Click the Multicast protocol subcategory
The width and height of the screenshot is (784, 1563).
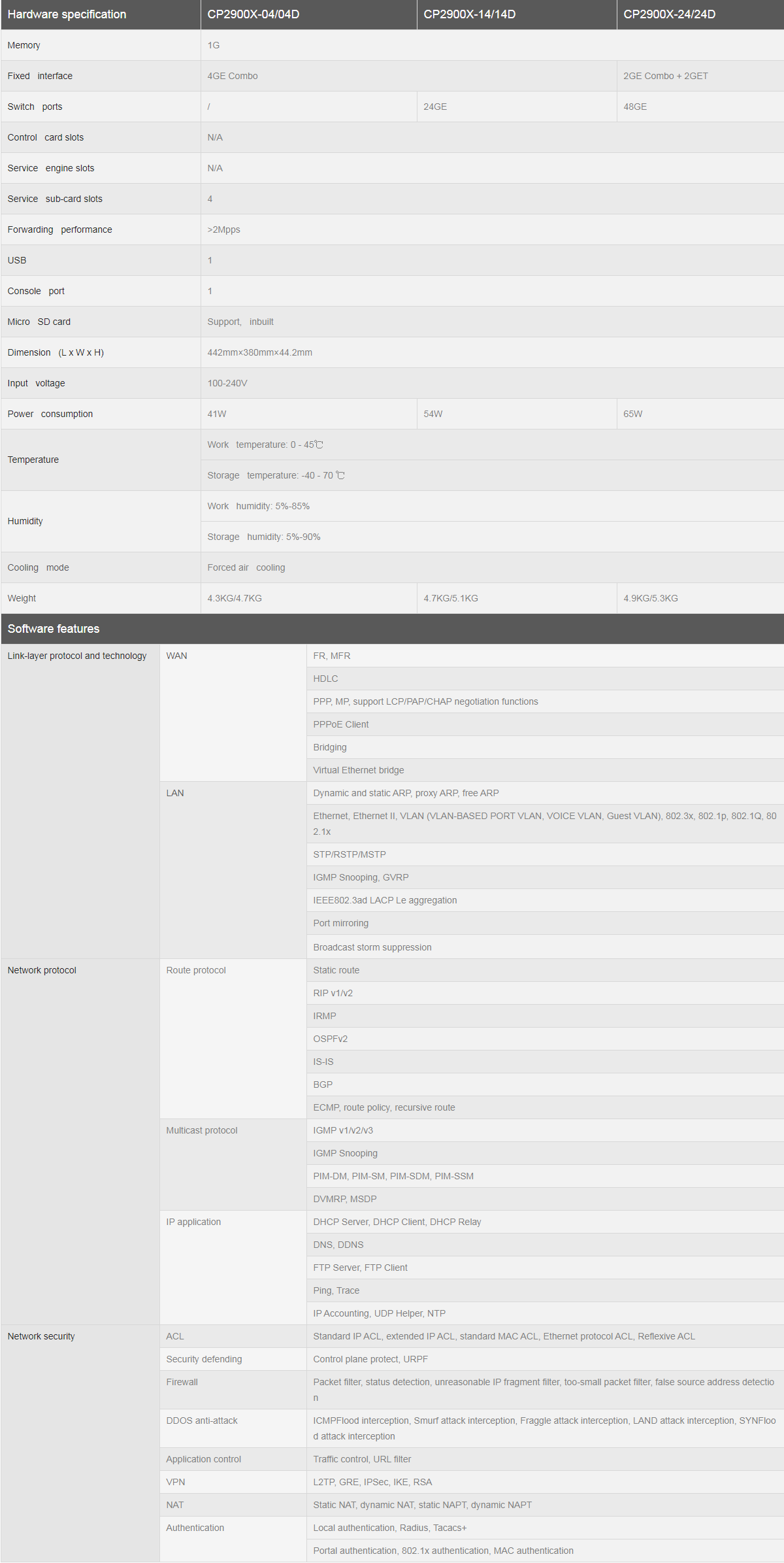click(233, 1164)
